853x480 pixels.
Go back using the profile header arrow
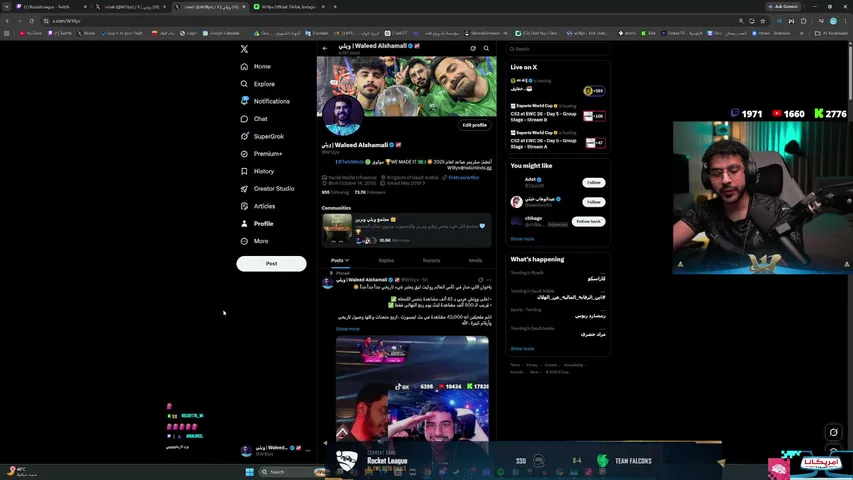click(325, 48)
